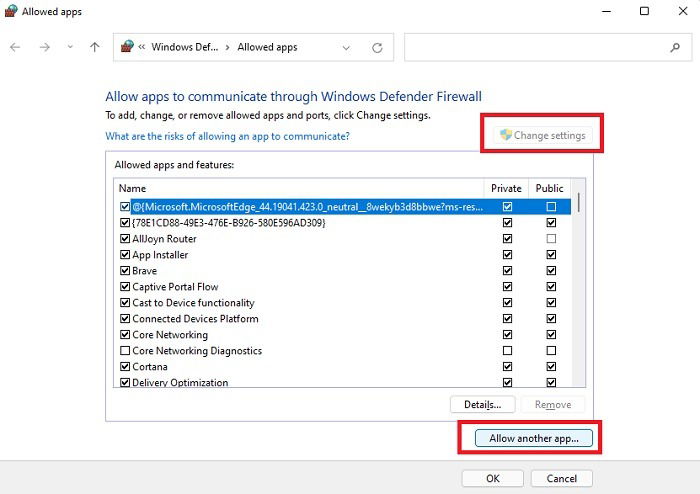Uncheck the App Installer enable checkbox
Image resolution: width=700 pixels, height=494 pixels.
click(x=125, y=255)
